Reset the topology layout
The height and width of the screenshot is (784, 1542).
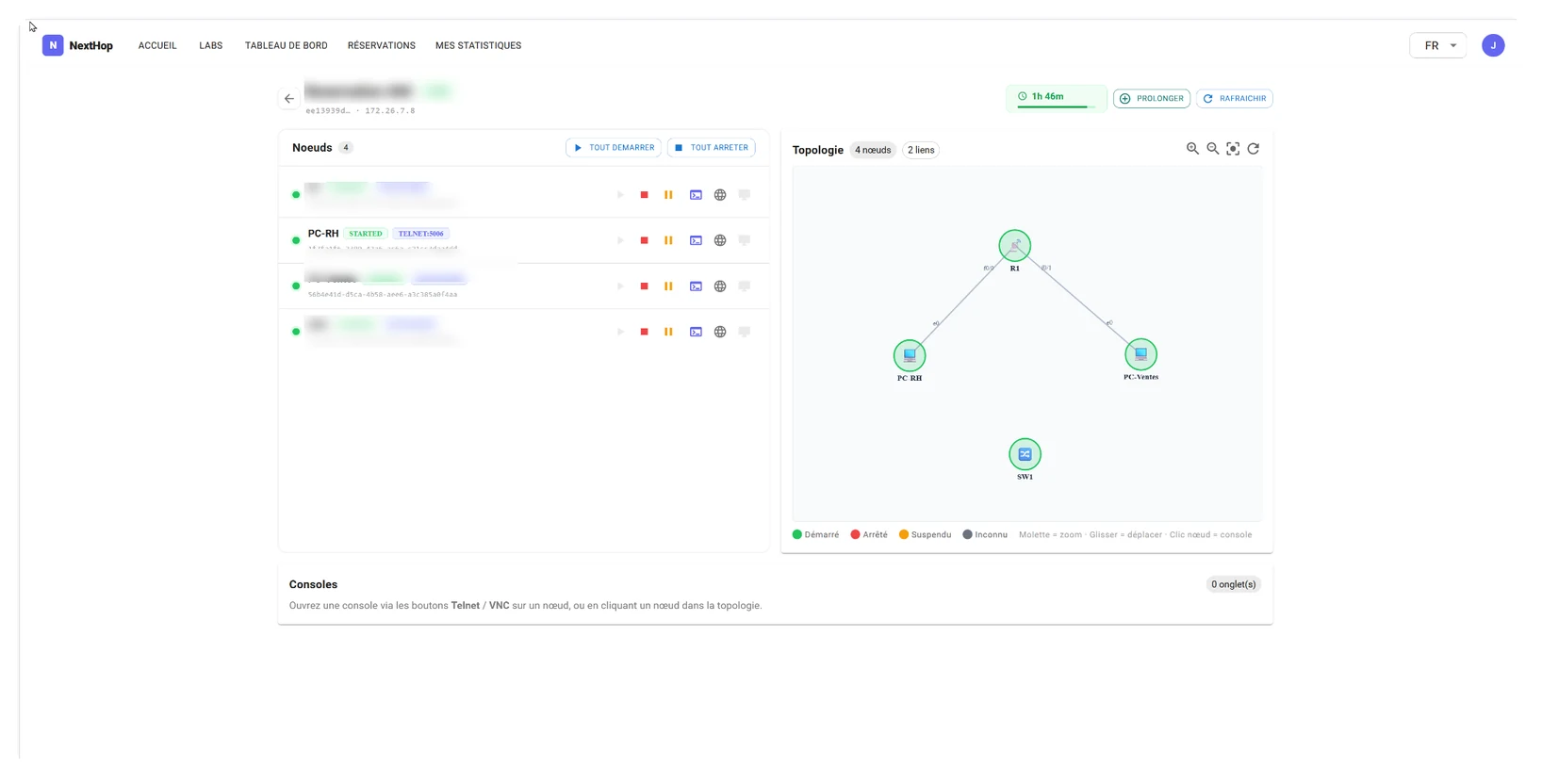(x=1254, y=149)
